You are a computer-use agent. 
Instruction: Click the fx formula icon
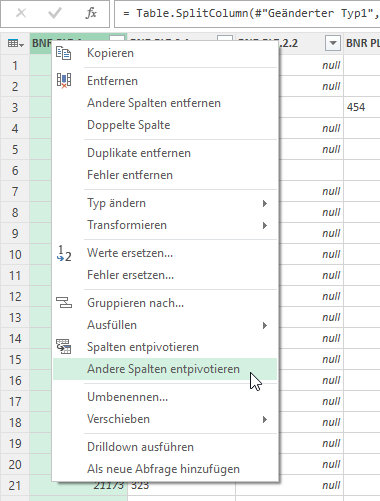91,13
